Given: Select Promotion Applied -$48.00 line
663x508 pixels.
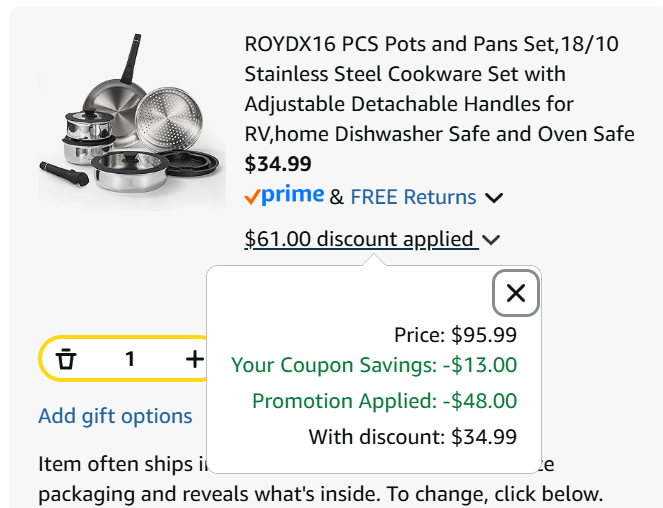Looking at the screenshot, I should click(384, 401).
